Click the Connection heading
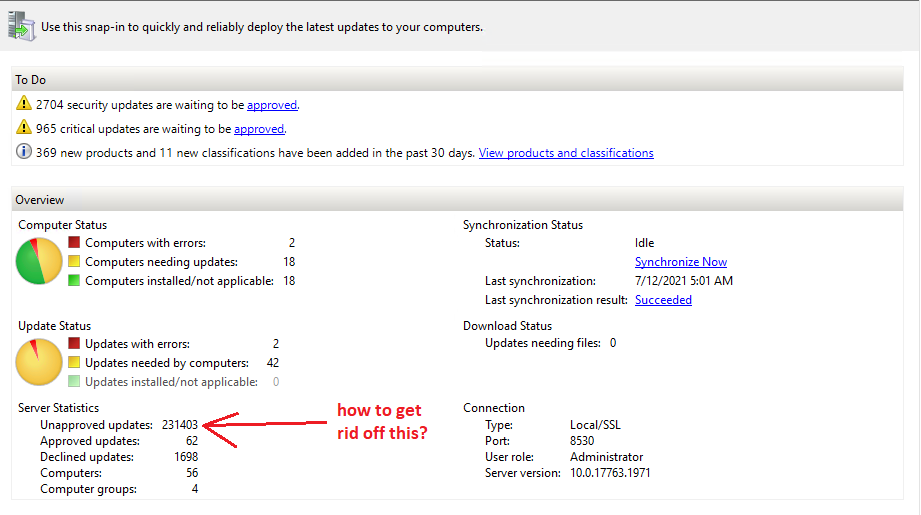921x515 pixels. pyautogui.click(x=494, y=408)
